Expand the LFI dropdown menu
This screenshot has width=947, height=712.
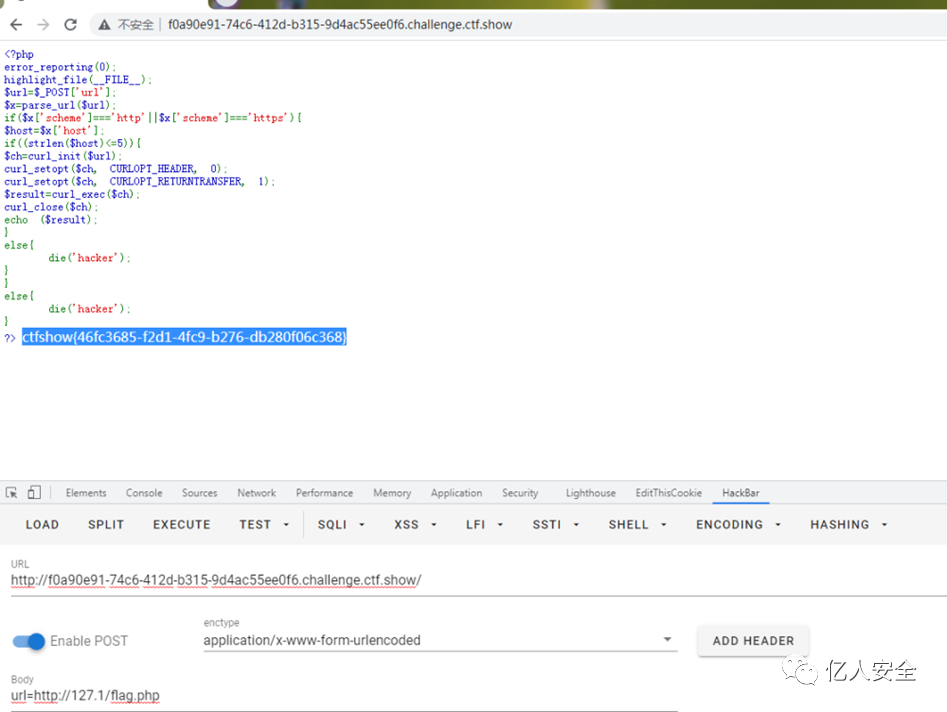[x=484, y=524]
